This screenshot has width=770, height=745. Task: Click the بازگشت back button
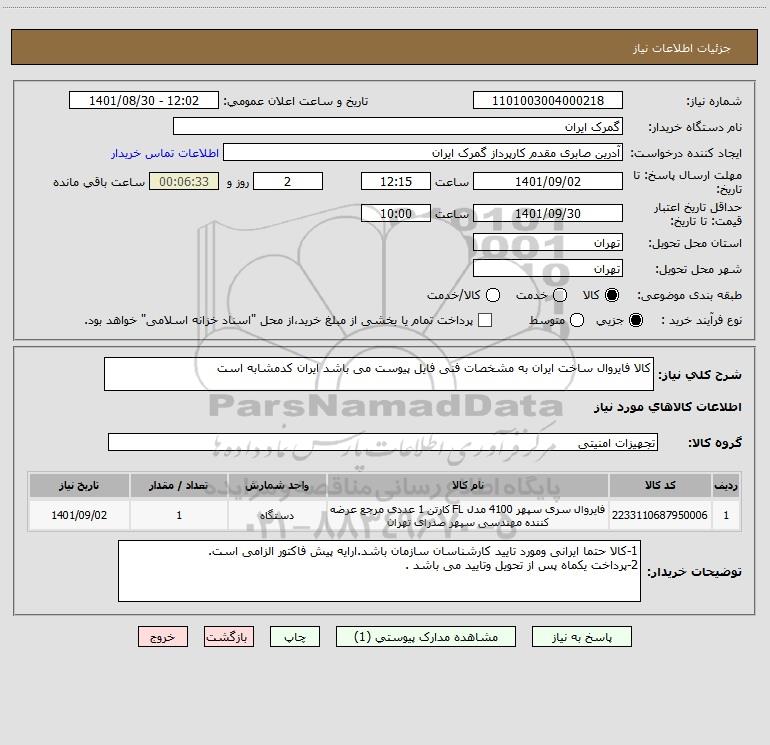229,637
